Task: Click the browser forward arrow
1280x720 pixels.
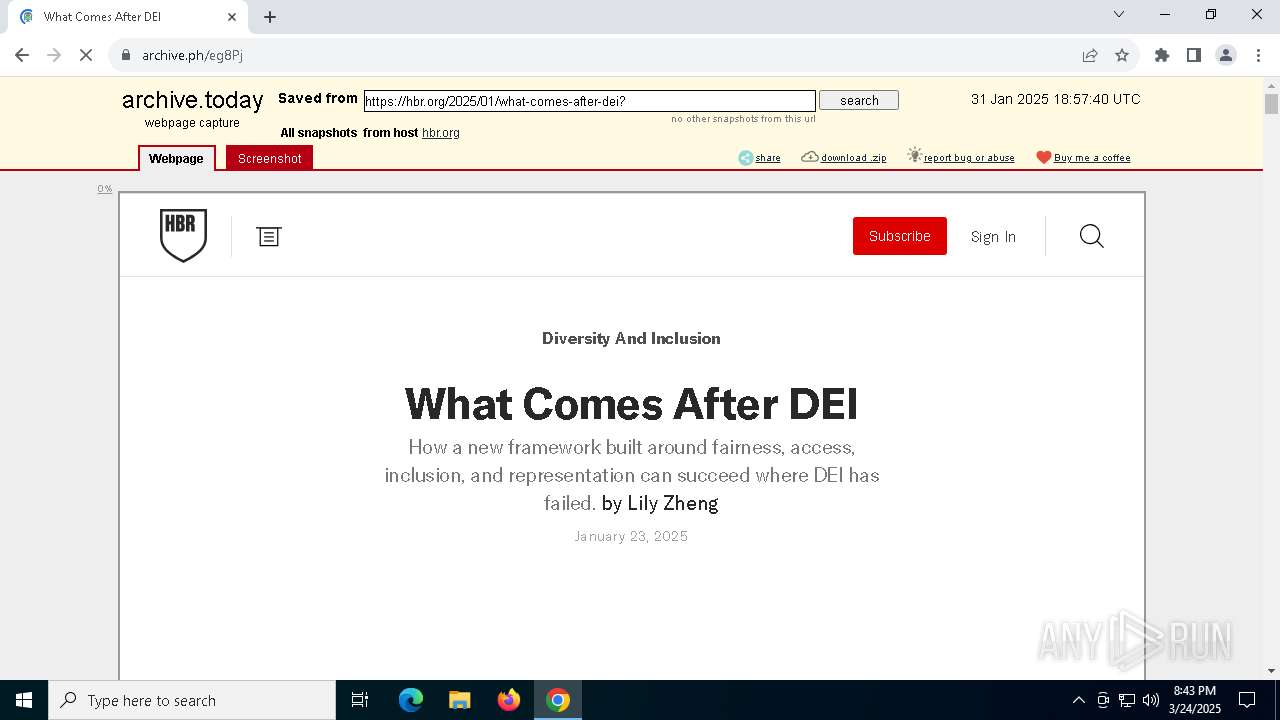Action: [x=54, y=55]
